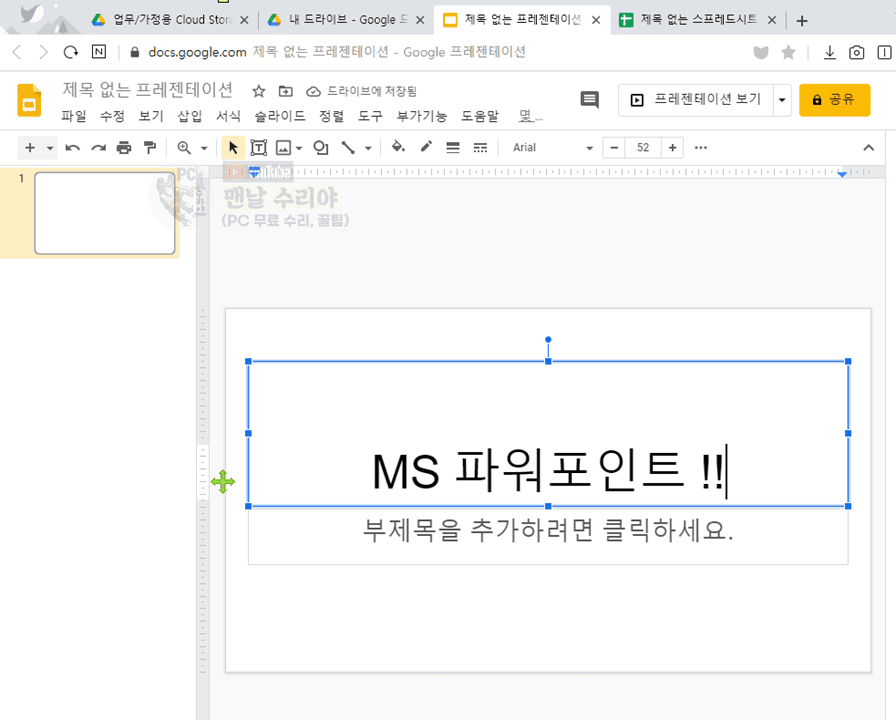Click the browser download icon

[830, 53]
